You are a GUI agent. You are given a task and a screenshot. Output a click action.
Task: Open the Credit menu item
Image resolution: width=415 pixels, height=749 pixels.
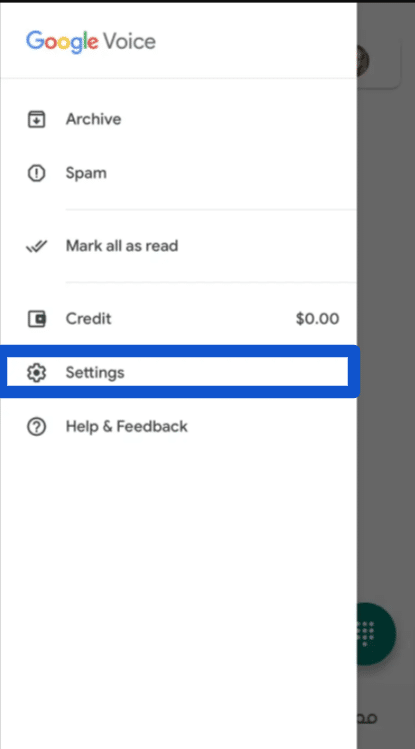click(178, 319)
